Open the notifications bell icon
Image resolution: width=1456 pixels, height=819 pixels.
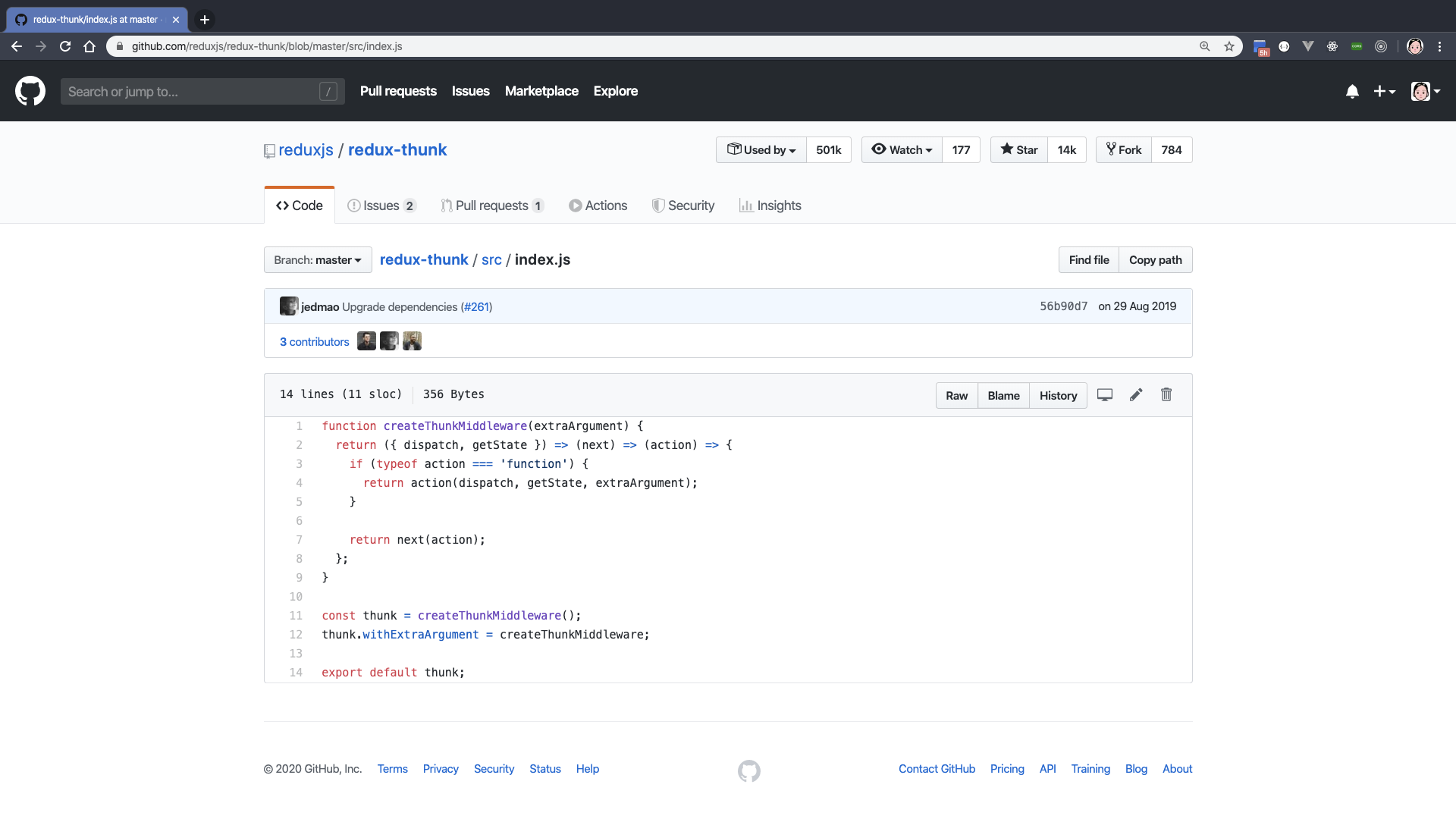(x=1352, y=92)
